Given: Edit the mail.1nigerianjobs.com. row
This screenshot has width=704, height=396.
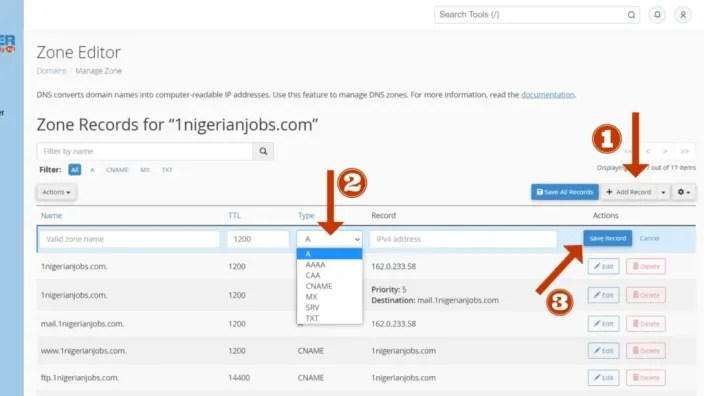Looking at the screenshot, I should (x=603, y=324).
